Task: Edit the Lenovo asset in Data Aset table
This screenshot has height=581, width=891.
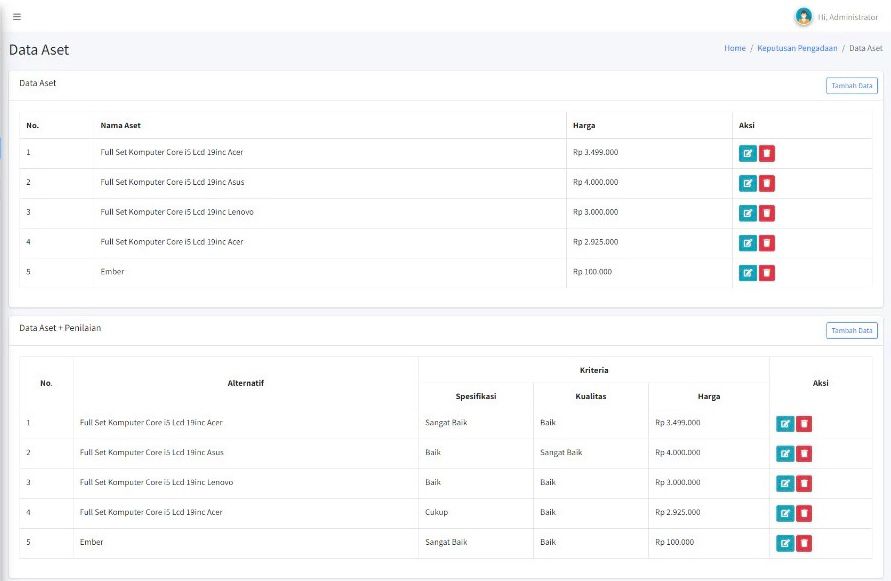Action: (x=748, y=213)
